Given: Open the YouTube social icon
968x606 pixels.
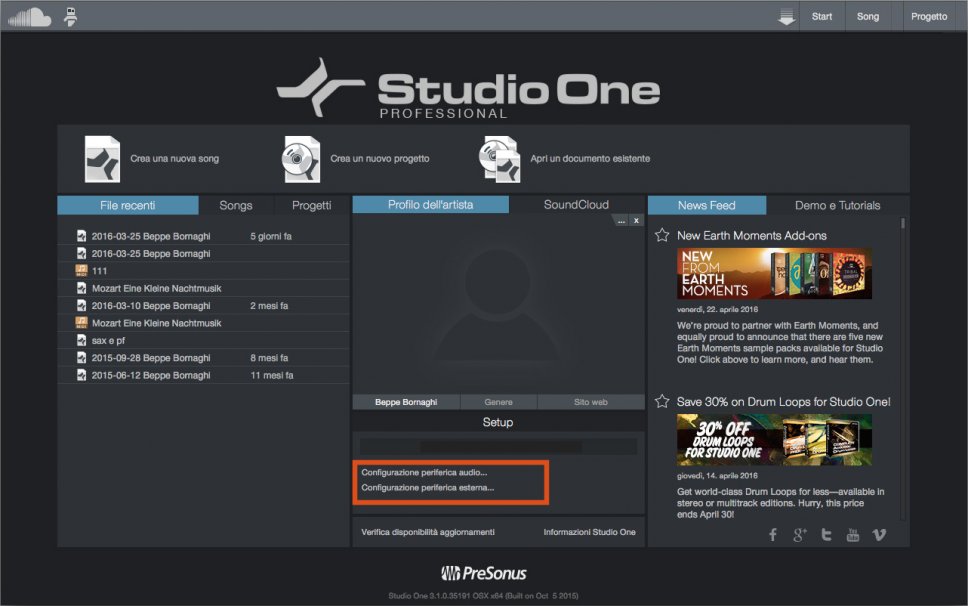Looking at the screenshot, I should point(852,535).
